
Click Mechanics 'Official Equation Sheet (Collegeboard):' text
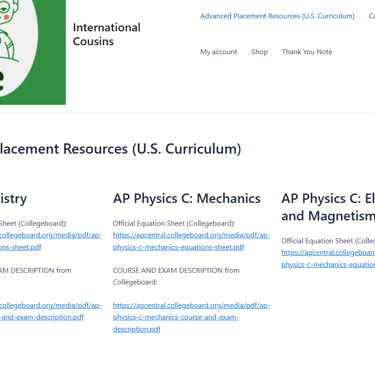coord(174,223)
